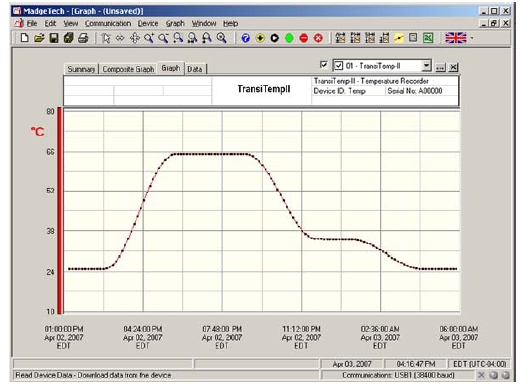Restore the inner Graph document window
530x388 pixels.
494,23
